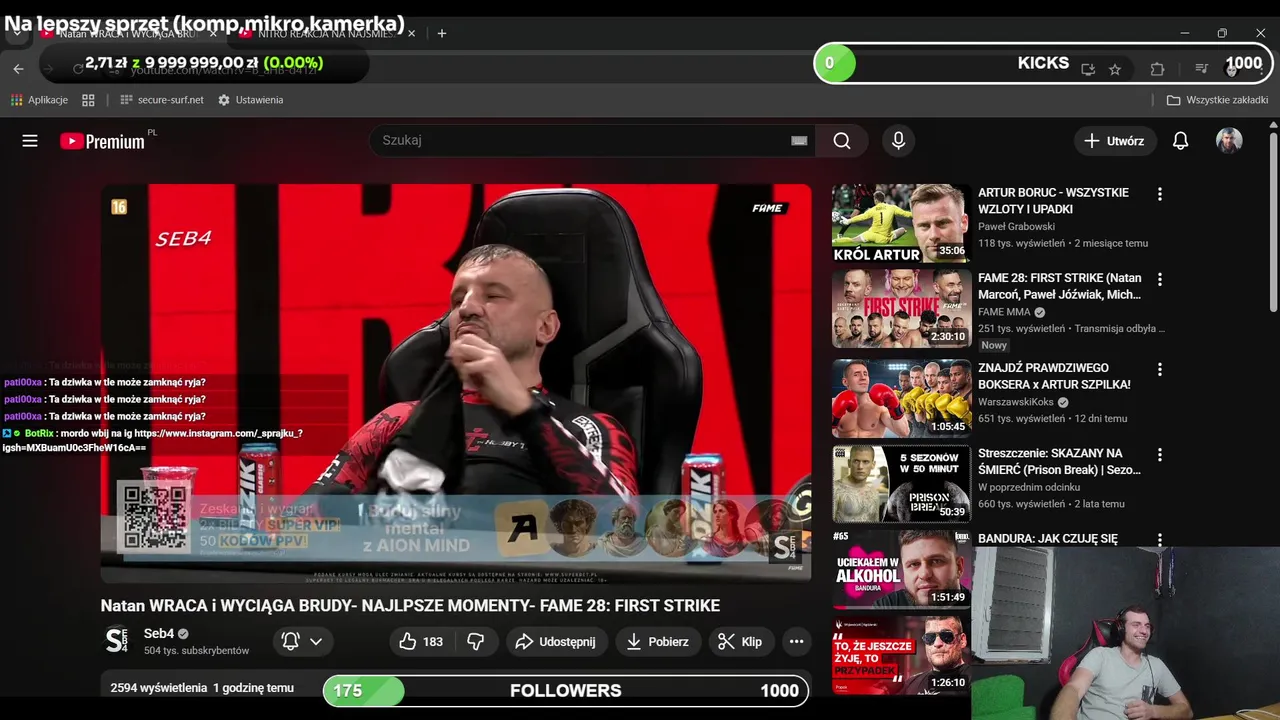Open media controls icon in toolbar
The width and height of the screenshot is (1280, 720).
[1201, 69]
